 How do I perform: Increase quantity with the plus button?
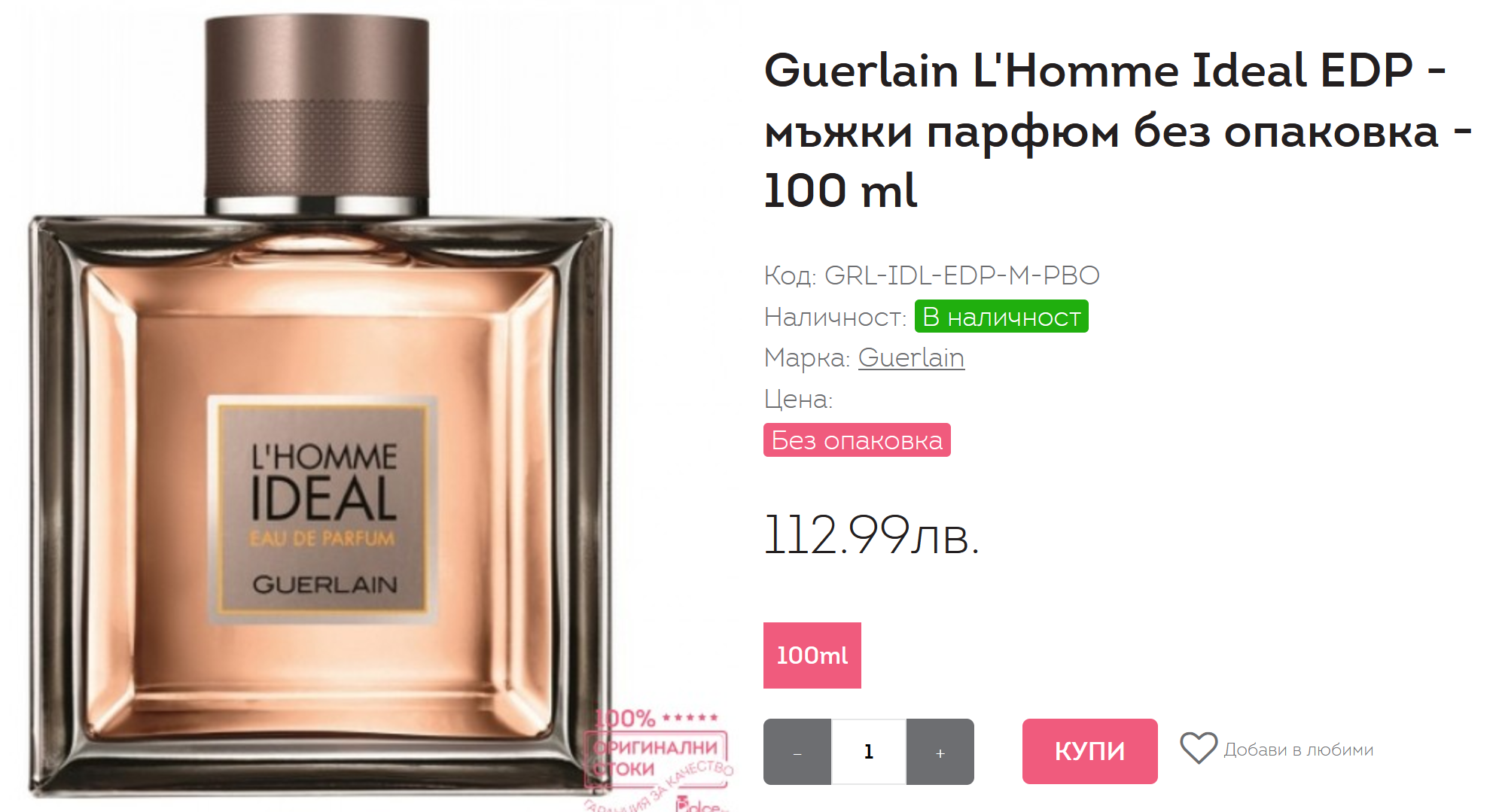click(x=940, y=752)
